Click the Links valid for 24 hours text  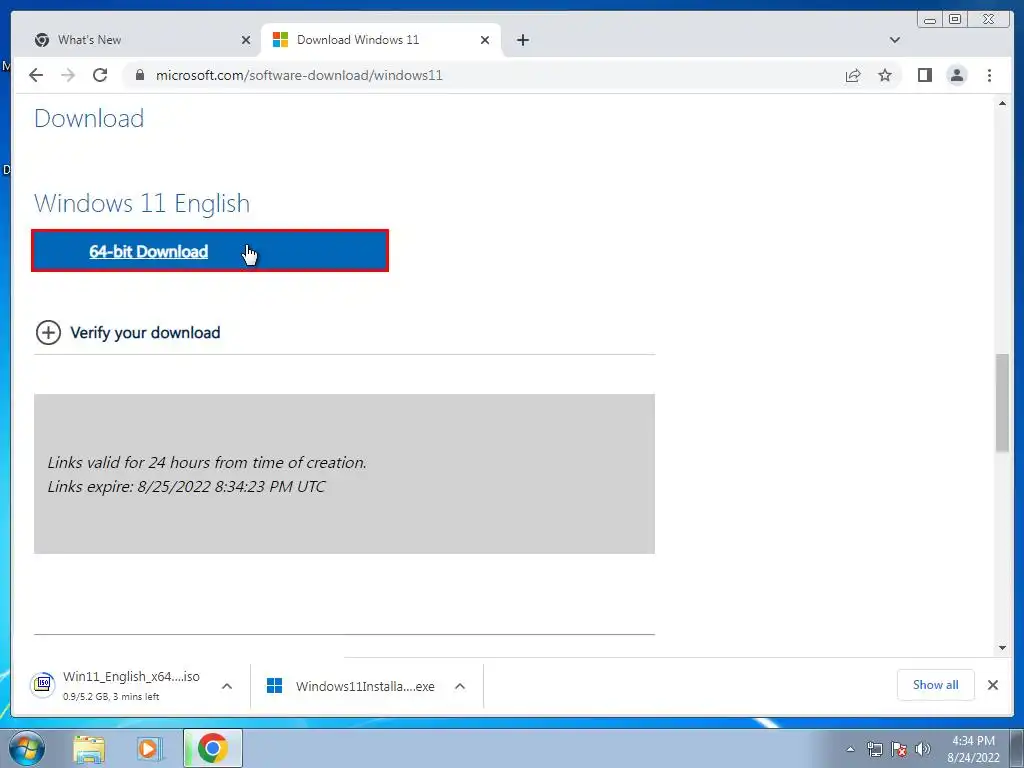coord(207,462)
